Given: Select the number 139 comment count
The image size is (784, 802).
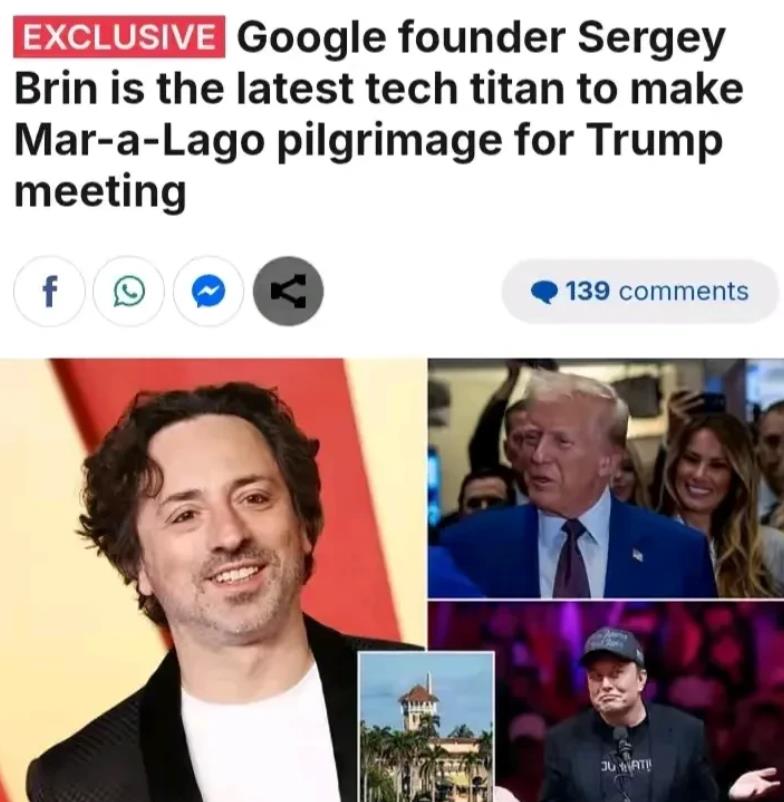Looking at the screenshot, I should pyautogui.click(x=588, y=291).
